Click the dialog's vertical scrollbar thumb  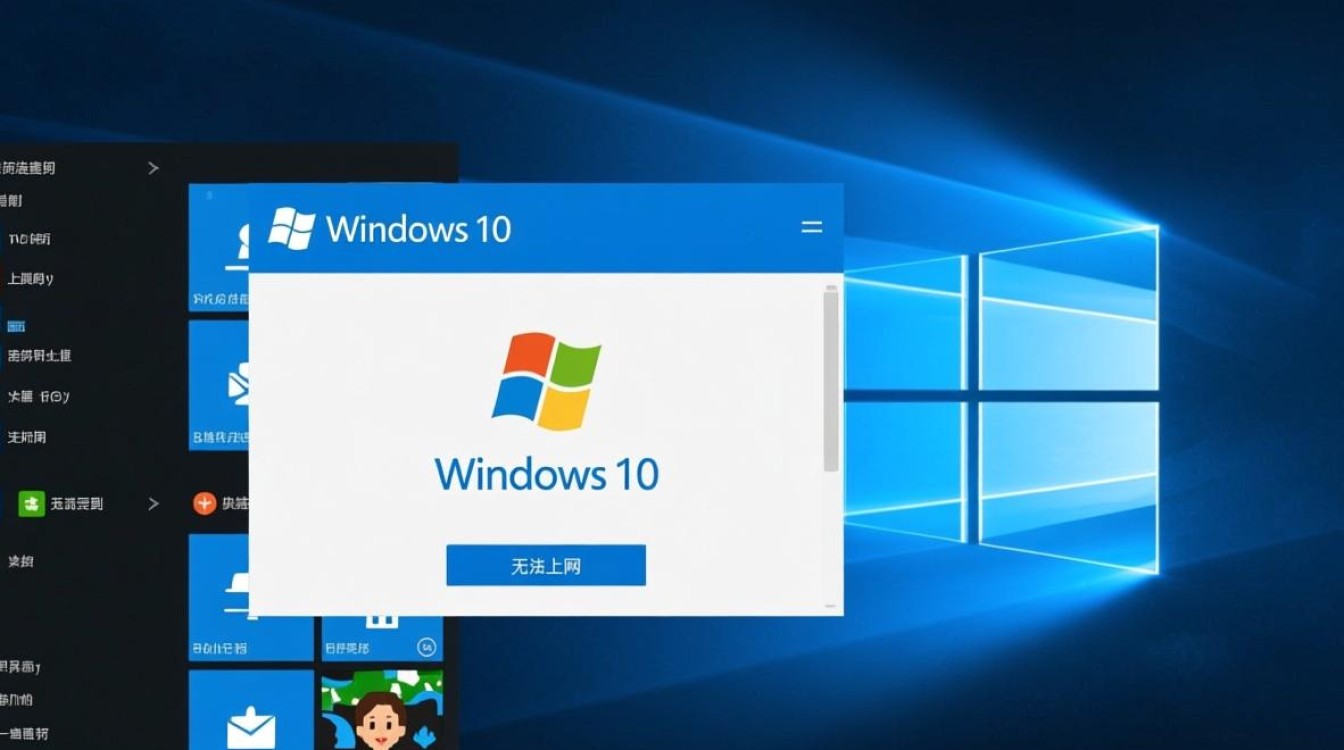830,380
